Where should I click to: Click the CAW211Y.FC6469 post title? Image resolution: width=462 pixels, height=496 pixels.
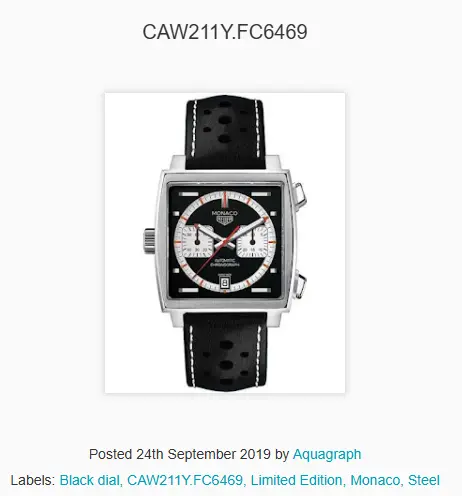[225, 32]
